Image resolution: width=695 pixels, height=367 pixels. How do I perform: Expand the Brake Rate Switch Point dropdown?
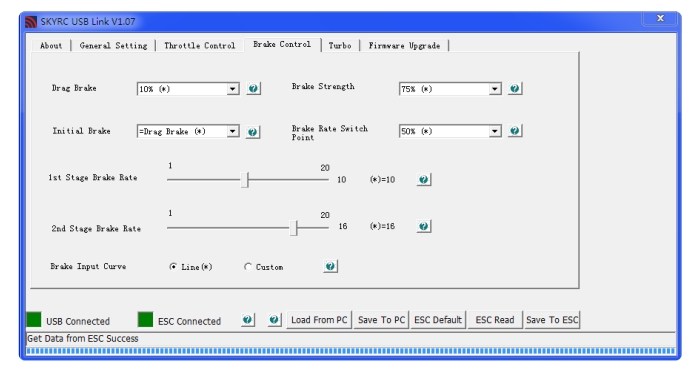(495, 131)
